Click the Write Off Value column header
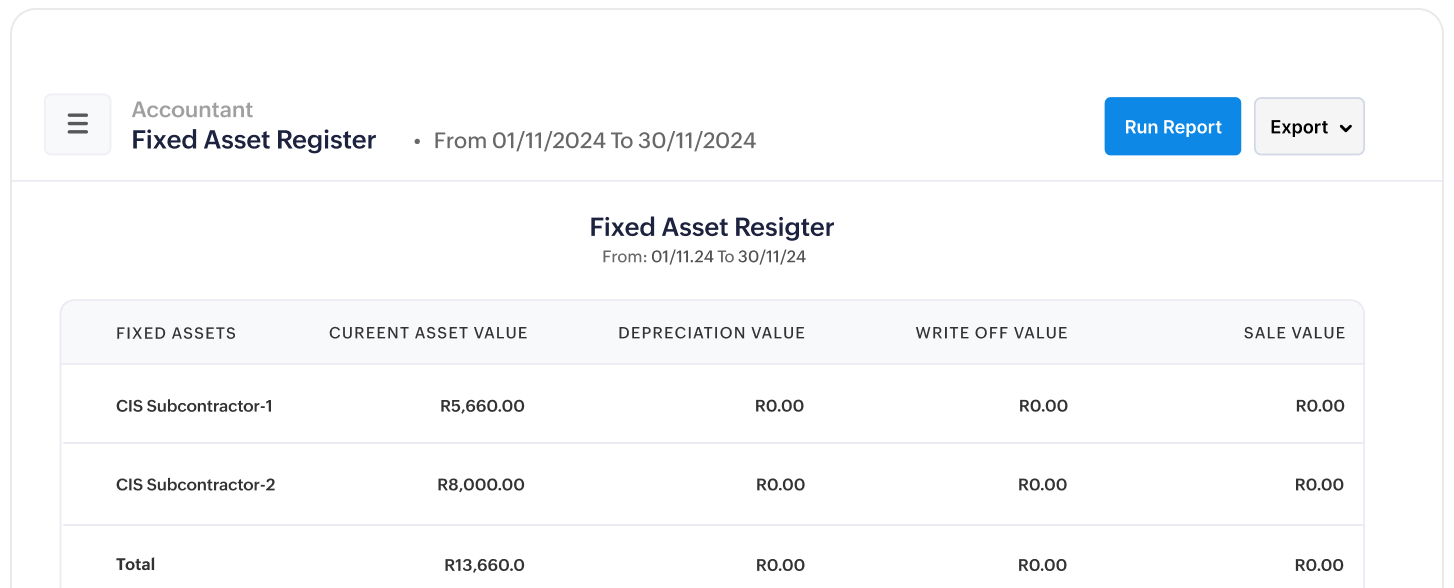The image size is (1454, 588). pyautogui.click(x=991, y=333)
